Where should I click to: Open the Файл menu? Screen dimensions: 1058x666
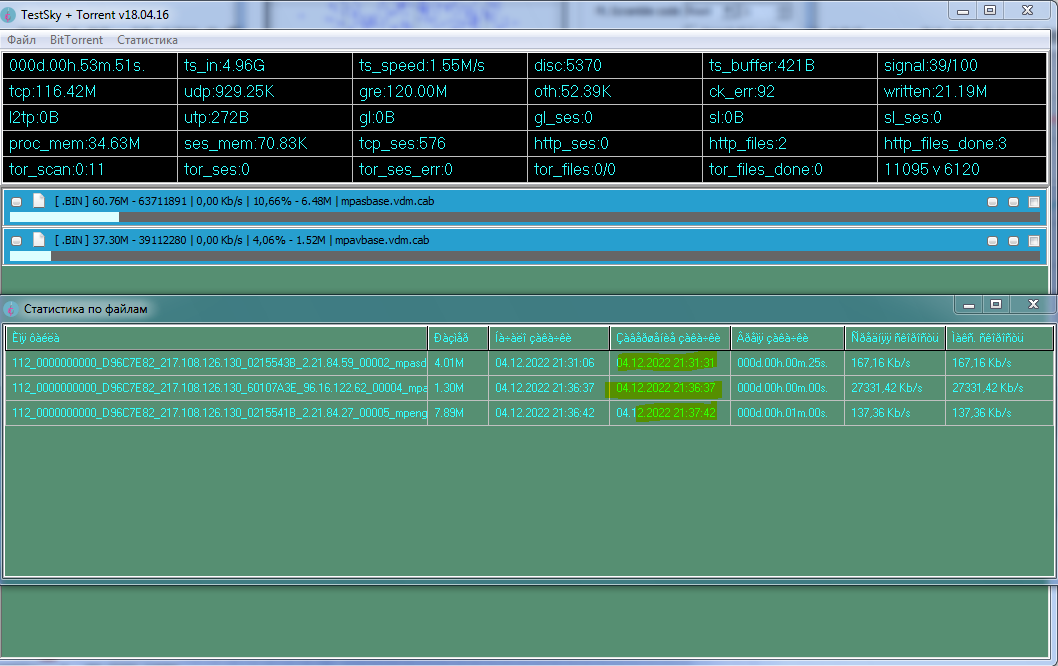[21, 40]
